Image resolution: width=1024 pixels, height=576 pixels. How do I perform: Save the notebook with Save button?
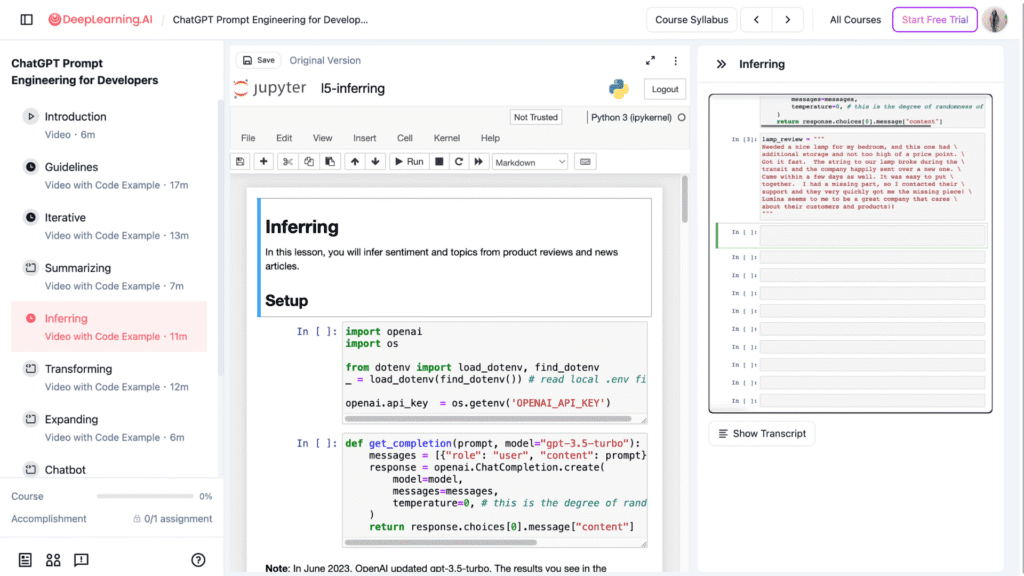259,60
